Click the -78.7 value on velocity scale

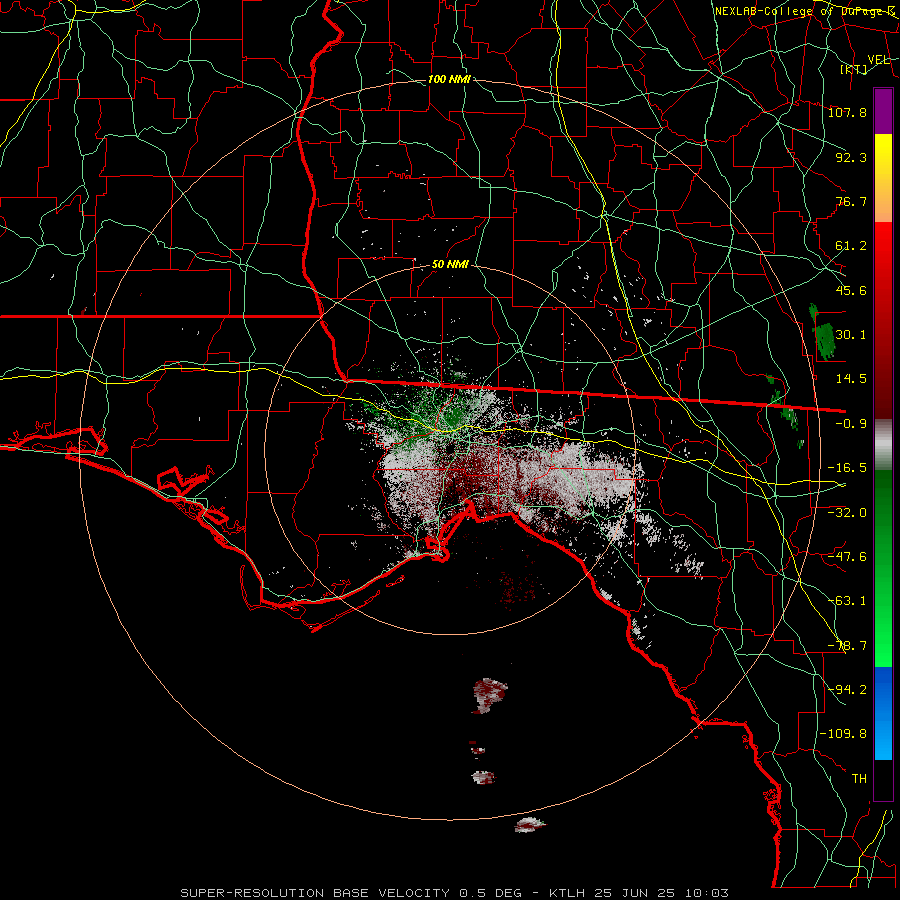[x=847, y=646]
